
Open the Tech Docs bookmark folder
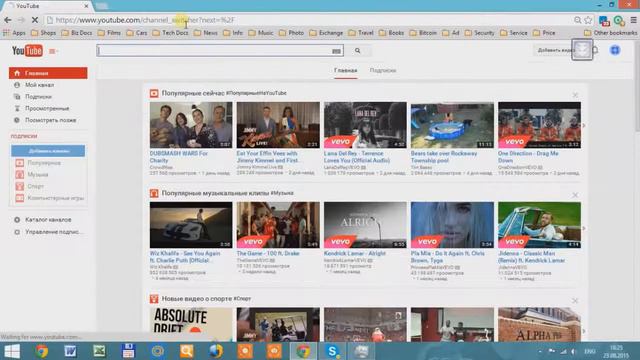click(170, 33)
